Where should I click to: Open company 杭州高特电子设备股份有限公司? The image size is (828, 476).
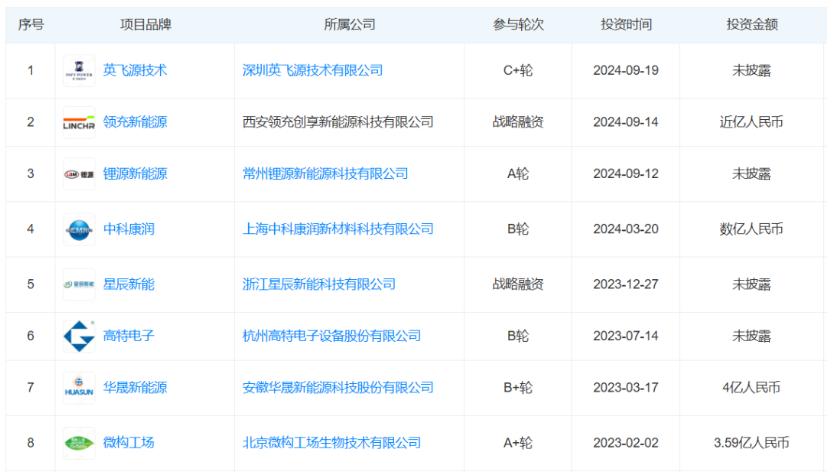point(331,336)
